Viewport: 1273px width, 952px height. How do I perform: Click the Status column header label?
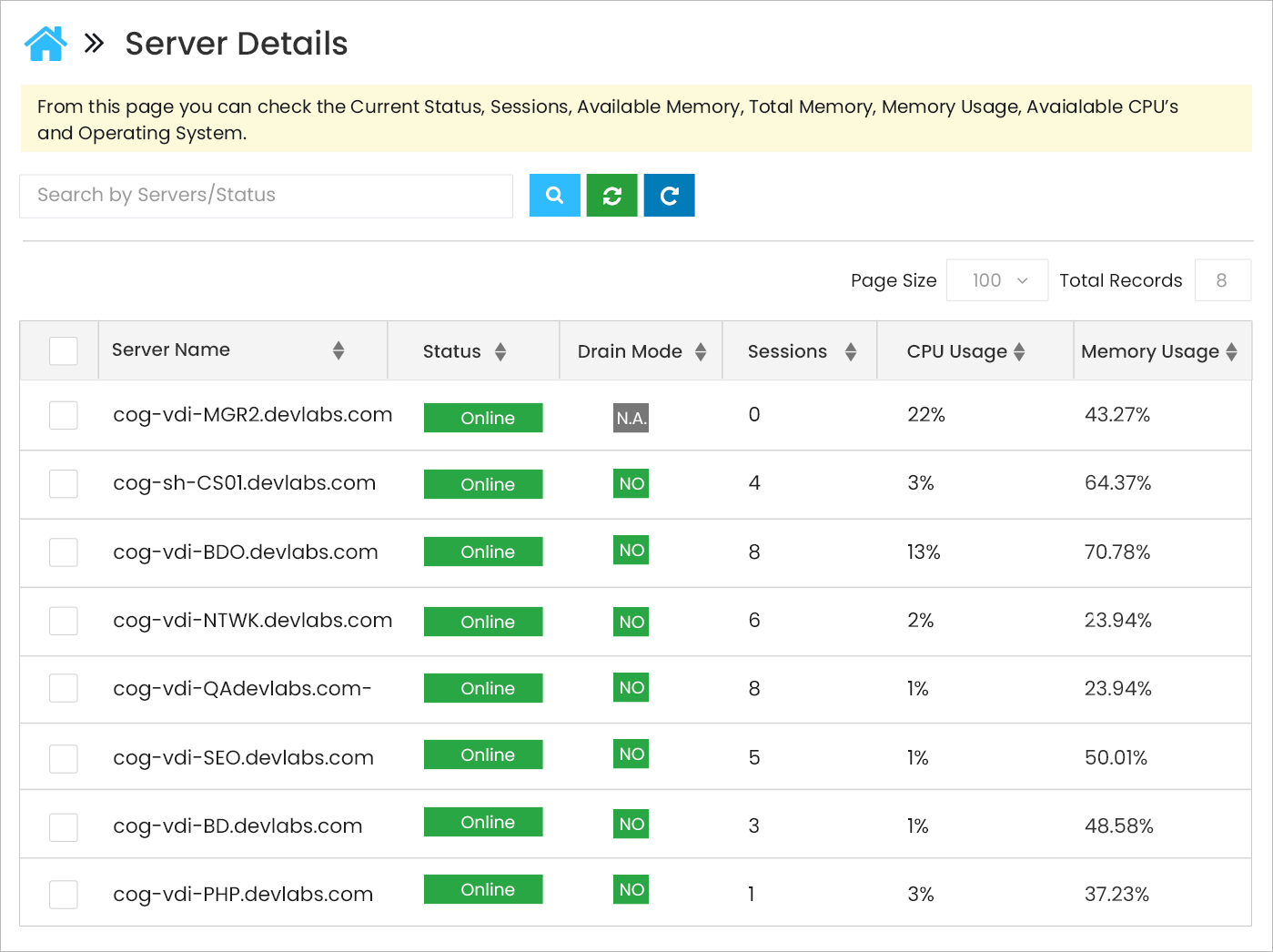click(x=452, y=351)
